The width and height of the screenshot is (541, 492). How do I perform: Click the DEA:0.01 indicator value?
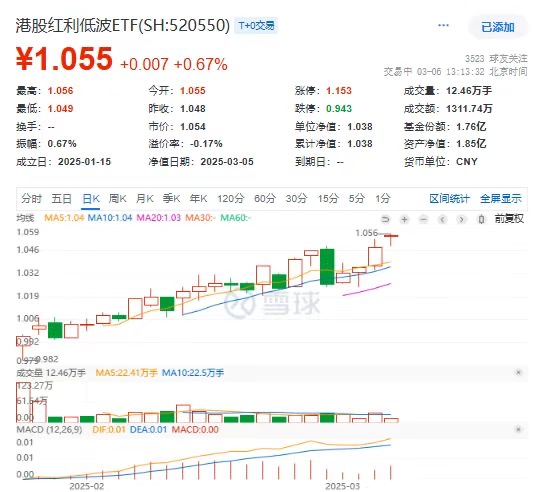(x=148, y=430)
